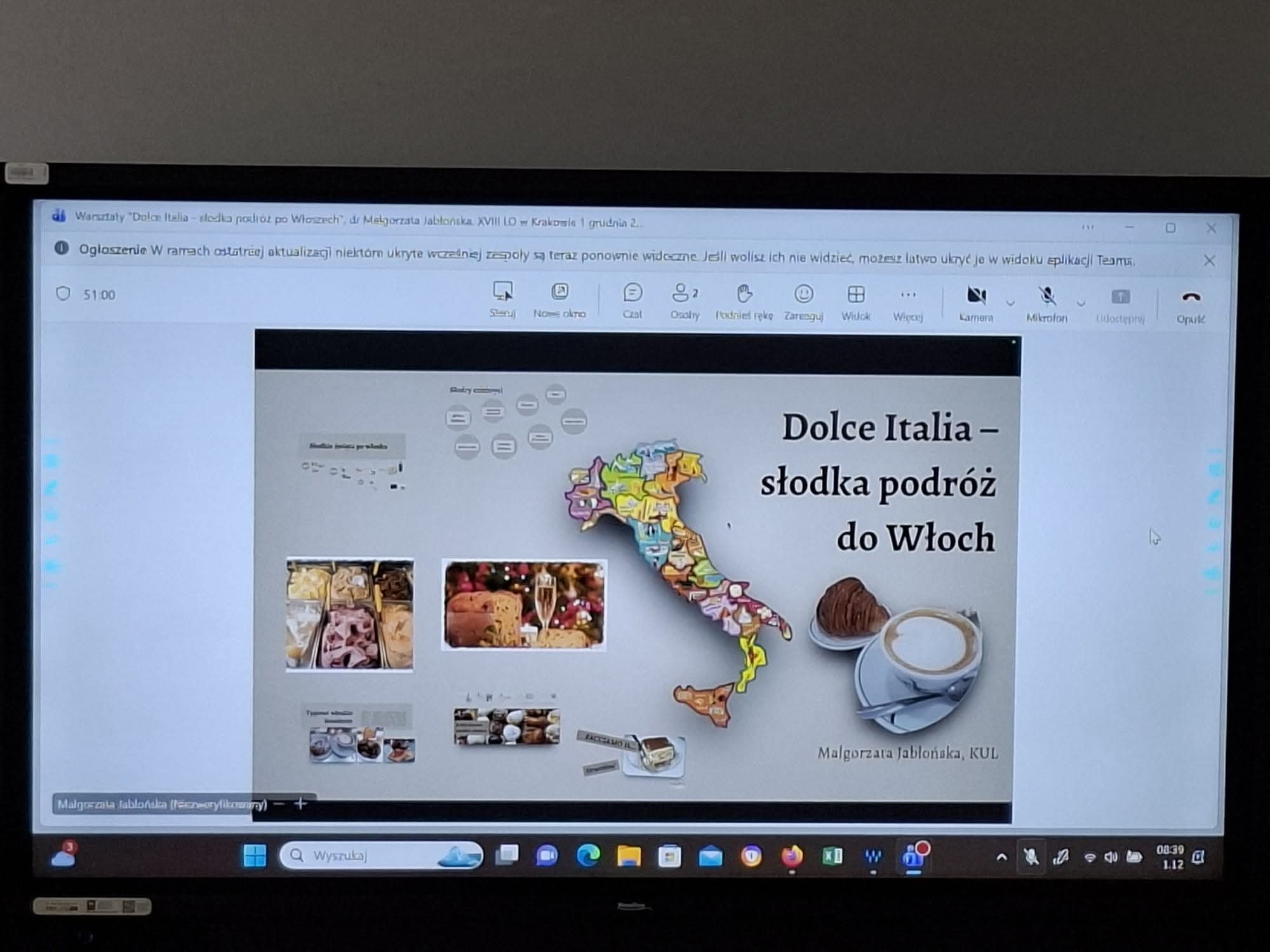Viewport: 1270px width, 952px height.
Task: Zoom in shared content with plus
Action: [x=301, y=804]
